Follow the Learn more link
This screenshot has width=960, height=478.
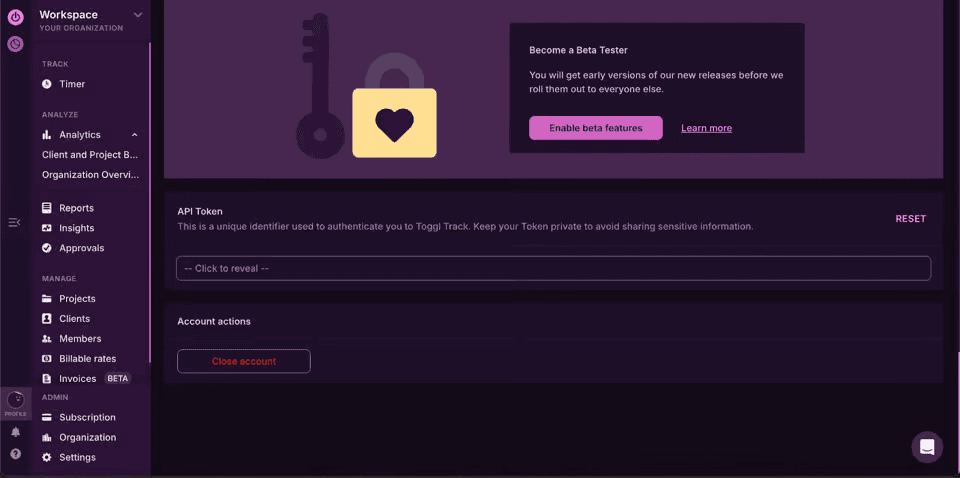706,128
